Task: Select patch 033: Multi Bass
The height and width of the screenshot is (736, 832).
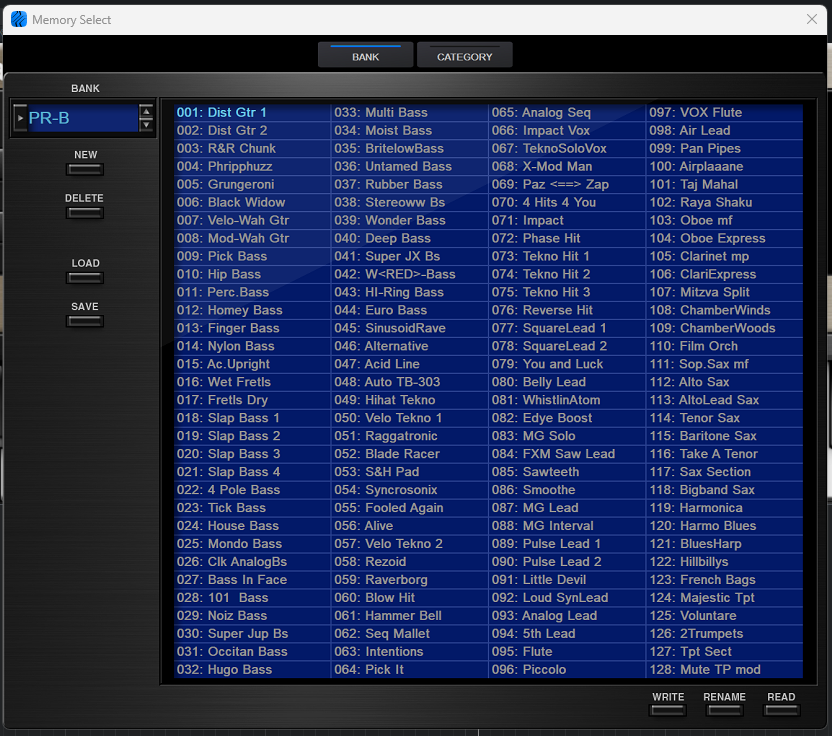Action: [x=409, y=113]
